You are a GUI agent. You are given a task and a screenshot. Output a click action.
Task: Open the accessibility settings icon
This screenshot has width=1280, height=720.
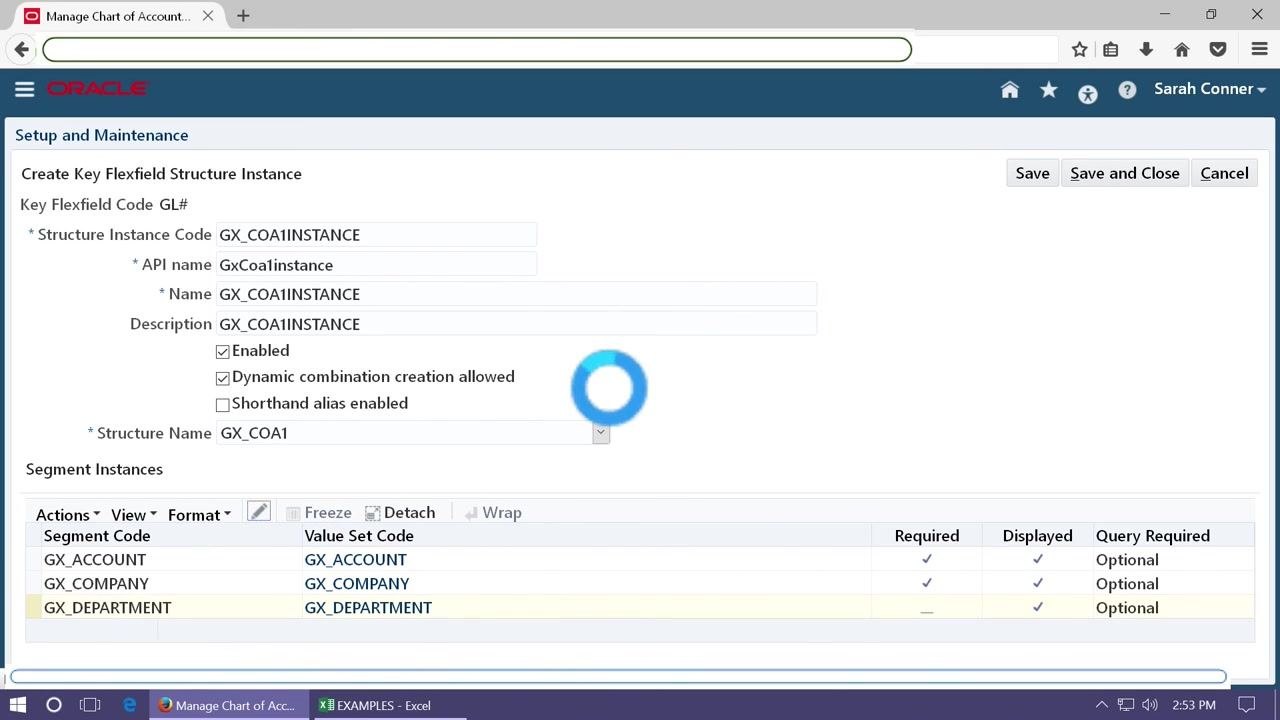point(1088,94)
